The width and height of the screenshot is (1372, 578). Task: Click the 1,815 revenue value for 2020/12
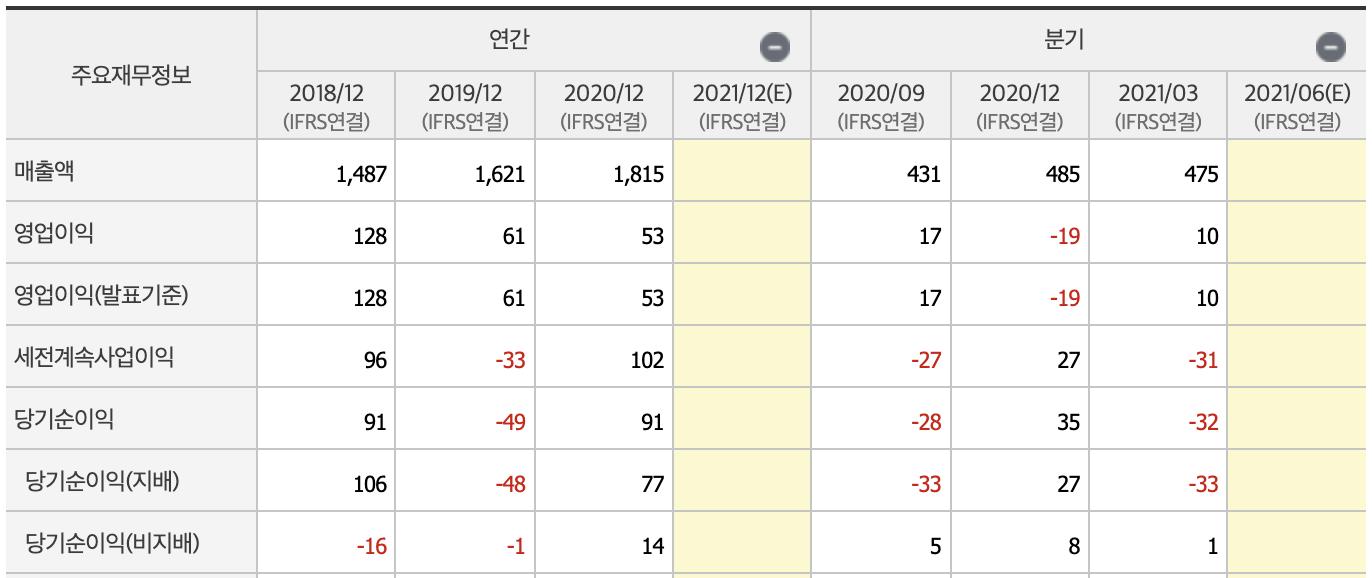640,172
